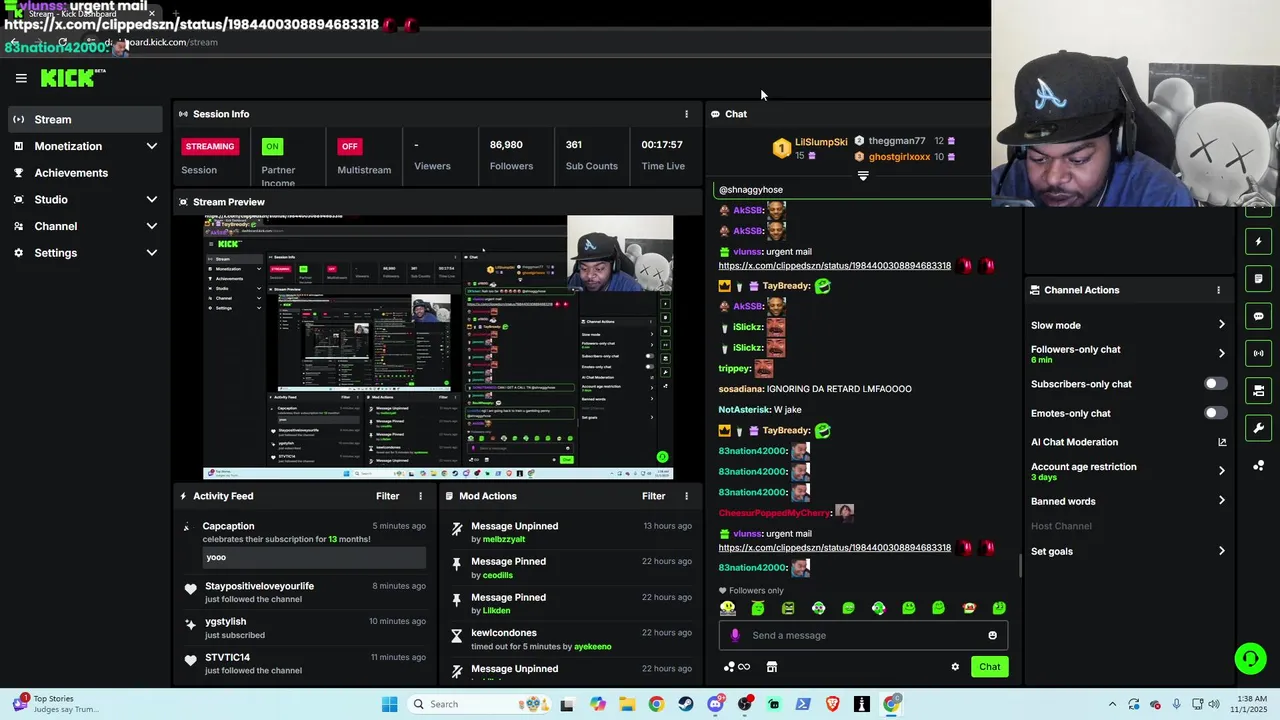
Task: Open Set goals arrow
Action: click(1221, 551)
